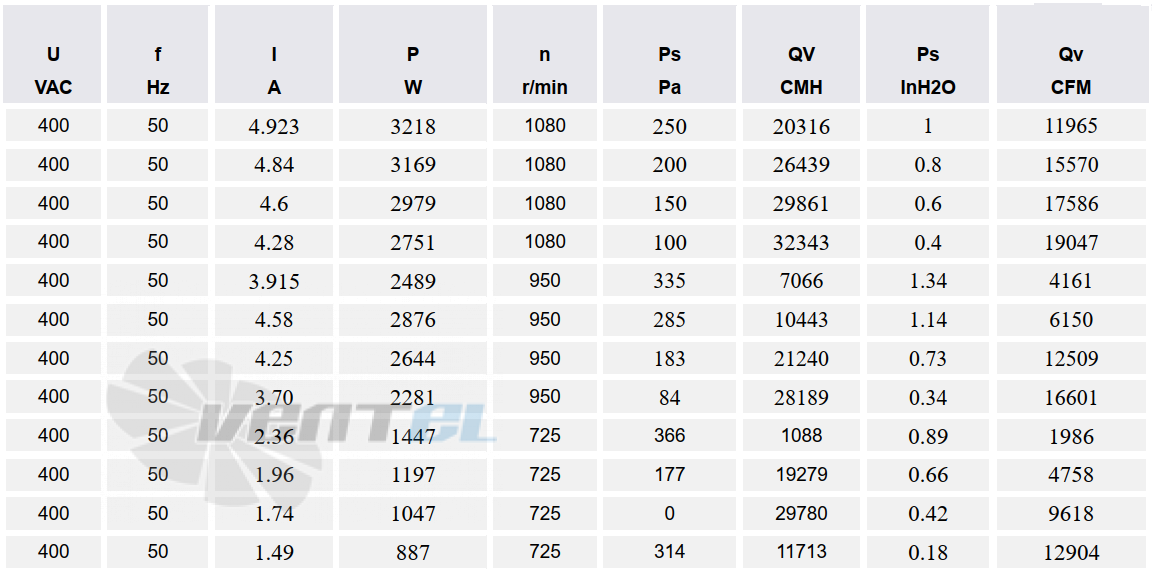Click the pressure cell showing 335 Pa
Screen dimensions: 1152x573
click(x=669, y=281)
